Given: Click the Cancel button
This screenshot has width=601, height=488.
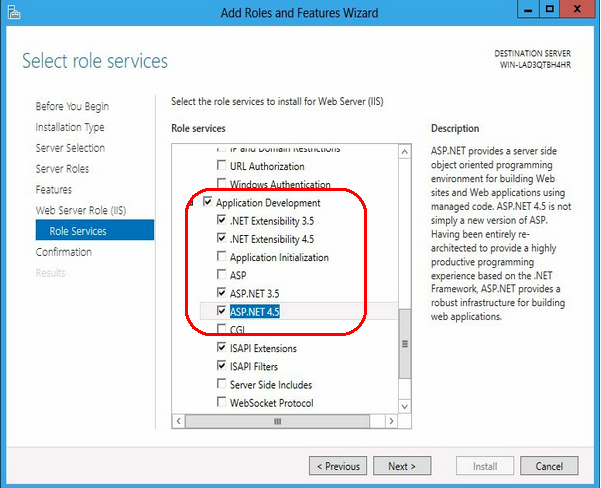Looking at the screenshot, I should click(549, 466).
